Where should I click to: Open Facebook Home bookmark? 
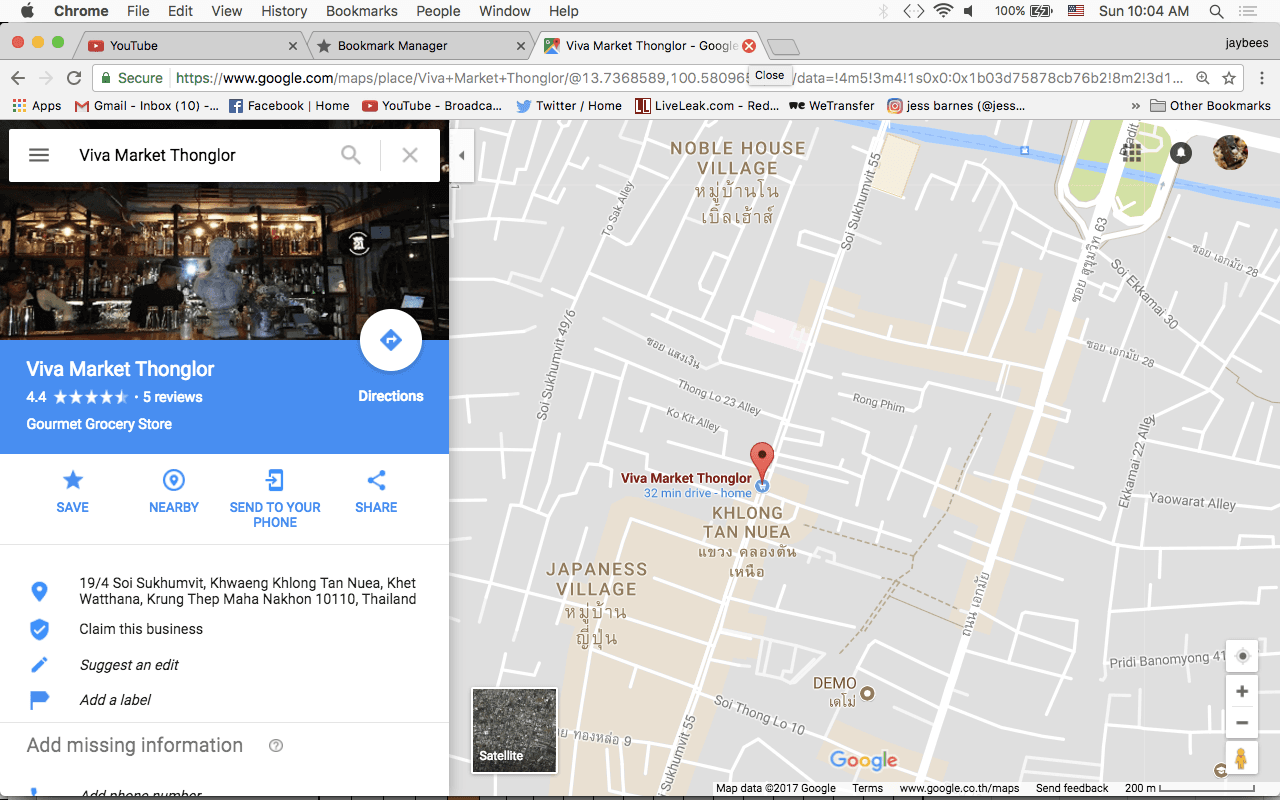[289, 106]
